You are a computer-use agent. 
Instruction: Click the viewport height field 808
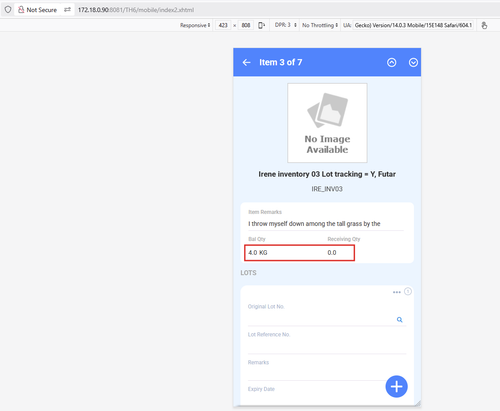coord(246,25)
